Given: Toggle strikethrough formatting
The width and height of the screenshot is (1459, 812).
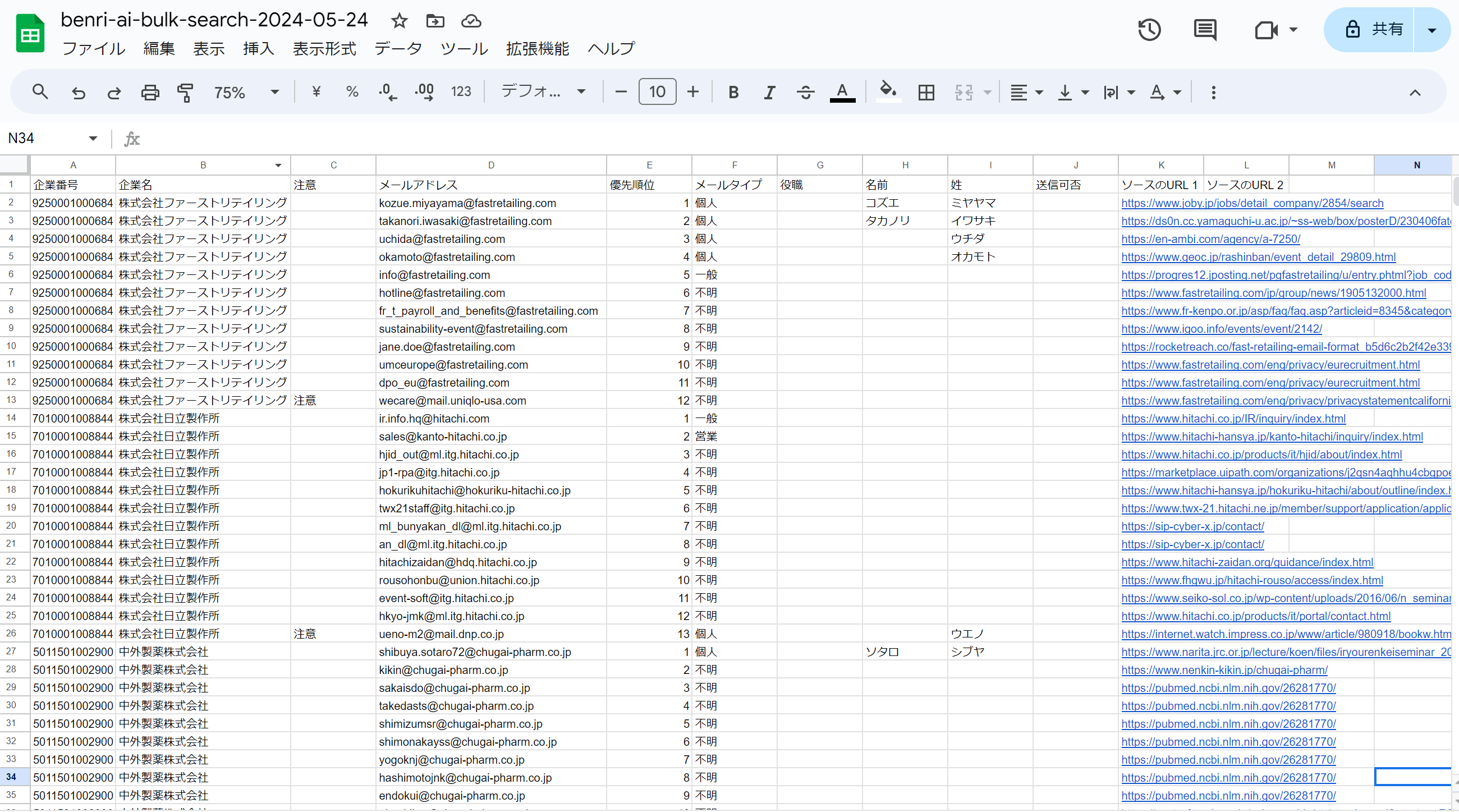Looking at the screenshot, I should [805, 92].
